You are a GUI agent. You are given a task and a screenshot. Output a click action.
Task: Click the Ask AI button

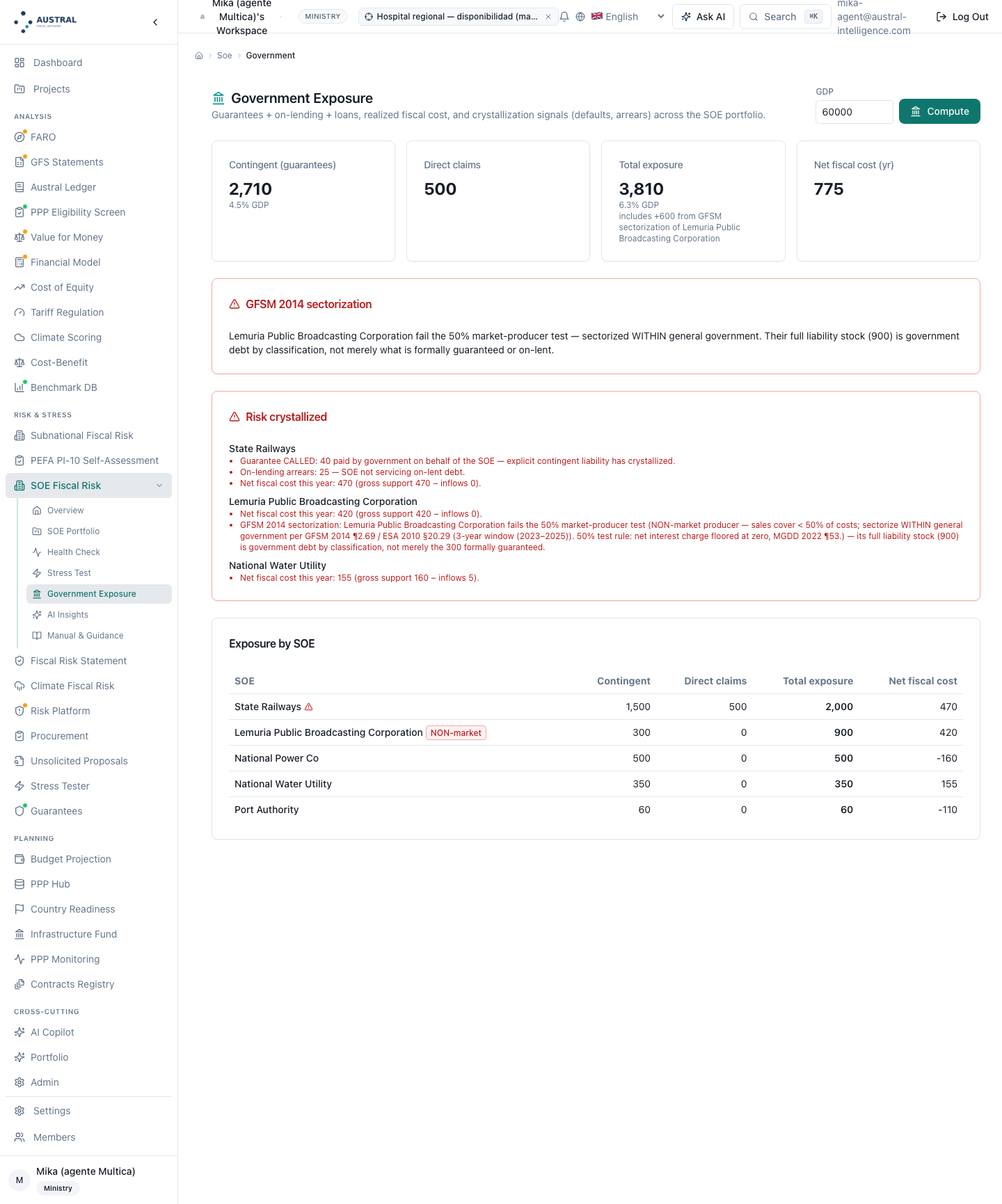tap(703, 17)
